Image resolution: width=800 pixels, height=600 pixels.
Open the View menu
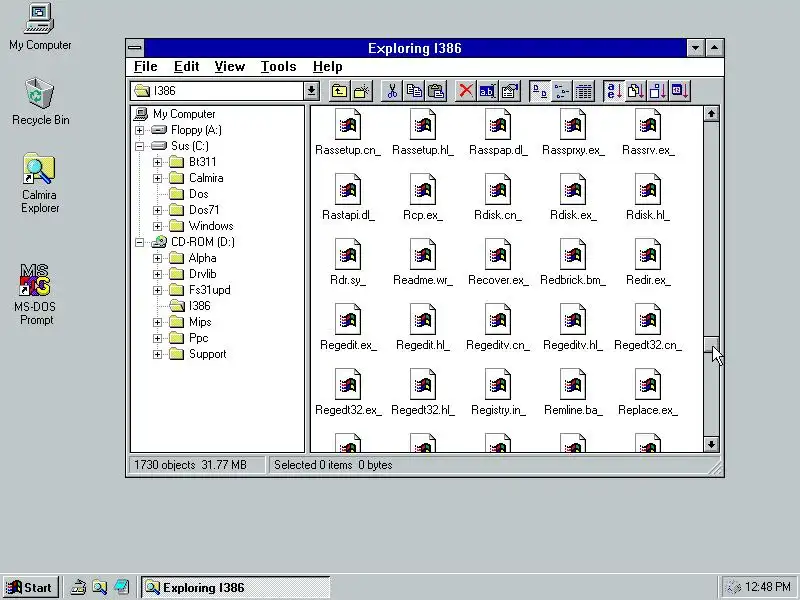(230, 66)
